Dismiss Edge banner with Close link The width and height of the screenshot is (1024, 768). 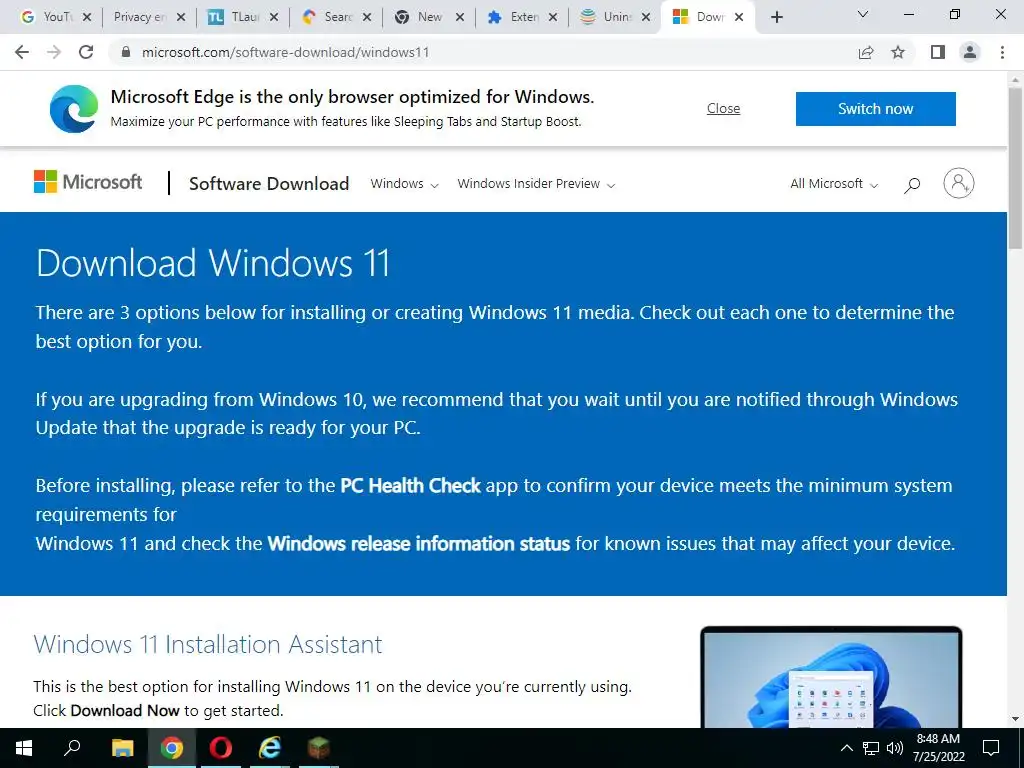pyautogui.click(x=723, y=108)
